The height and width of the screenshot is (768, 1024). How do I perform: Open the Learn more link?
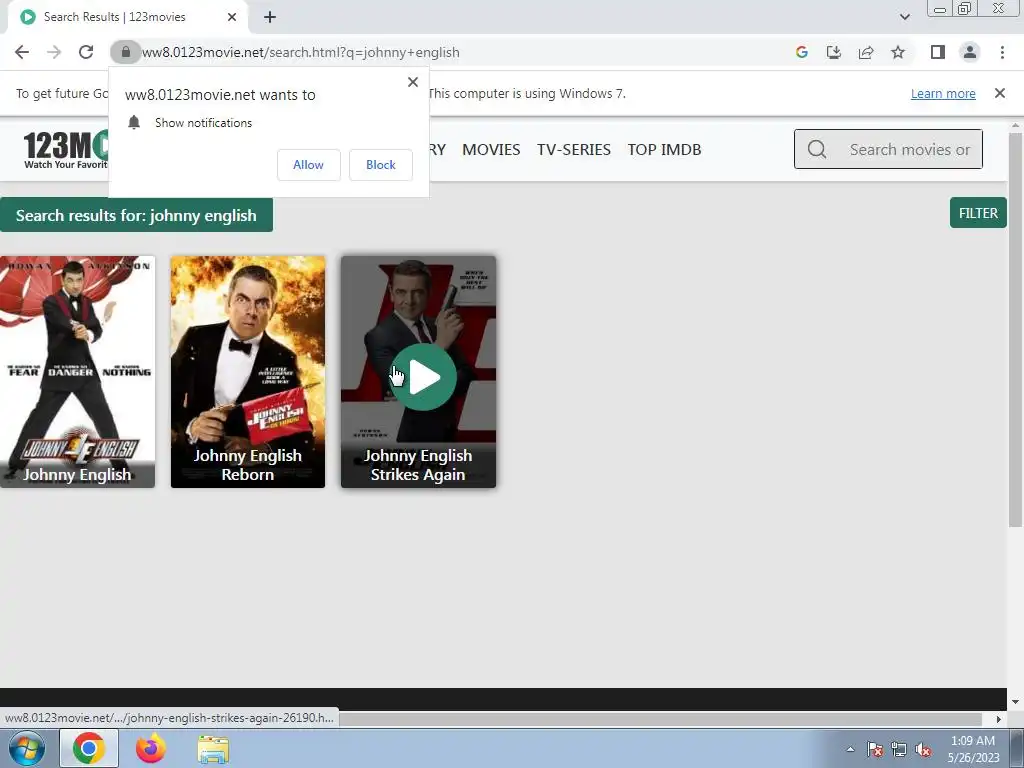[943, 93]
